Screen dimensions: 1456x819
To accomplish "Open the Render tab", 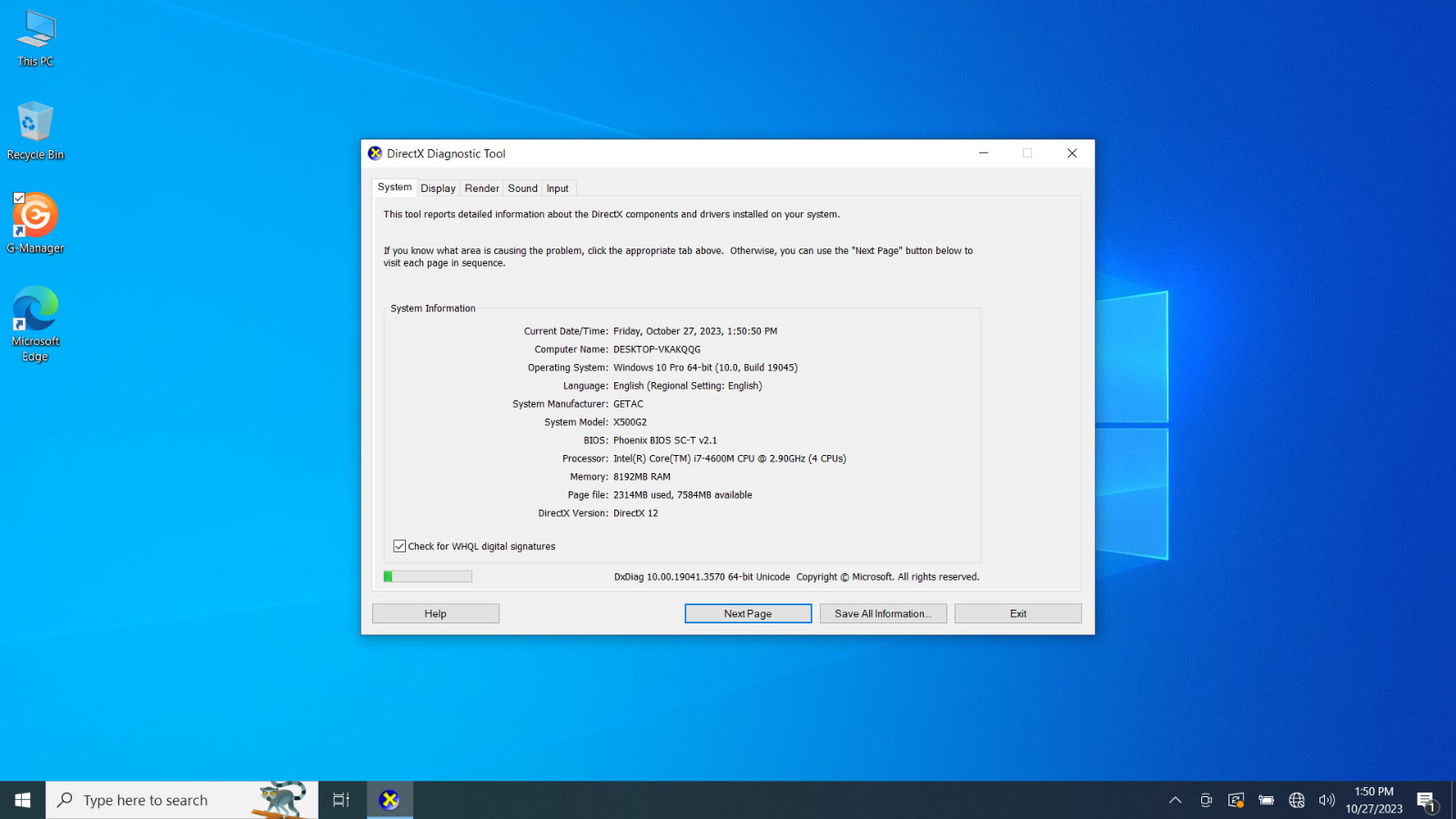I will click(x=481, y=188).
